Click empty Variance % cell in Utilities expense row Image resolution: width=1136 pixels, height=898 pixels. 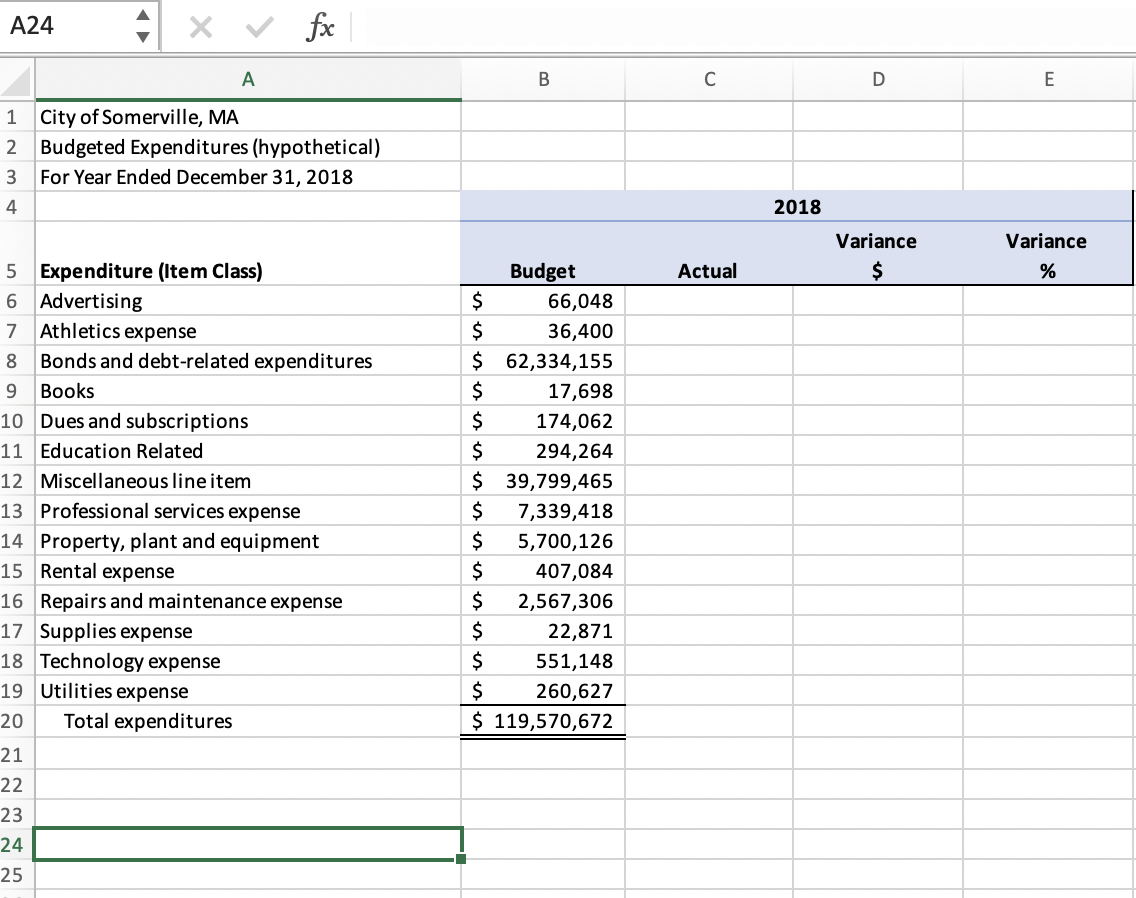pos(1049,691)
